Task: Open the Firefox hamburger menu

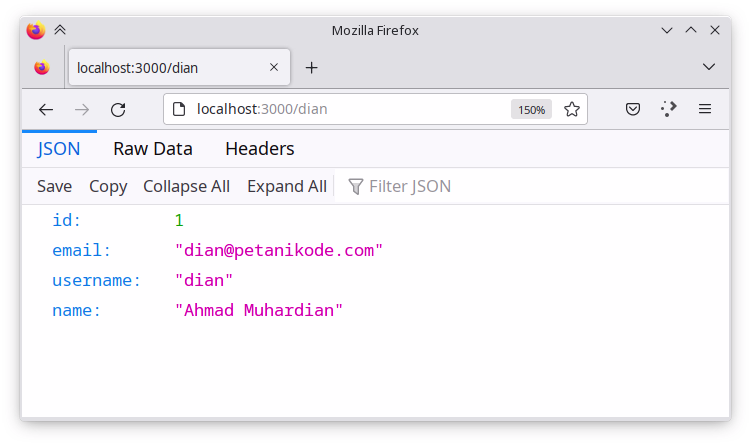Action: pos(704,109)
